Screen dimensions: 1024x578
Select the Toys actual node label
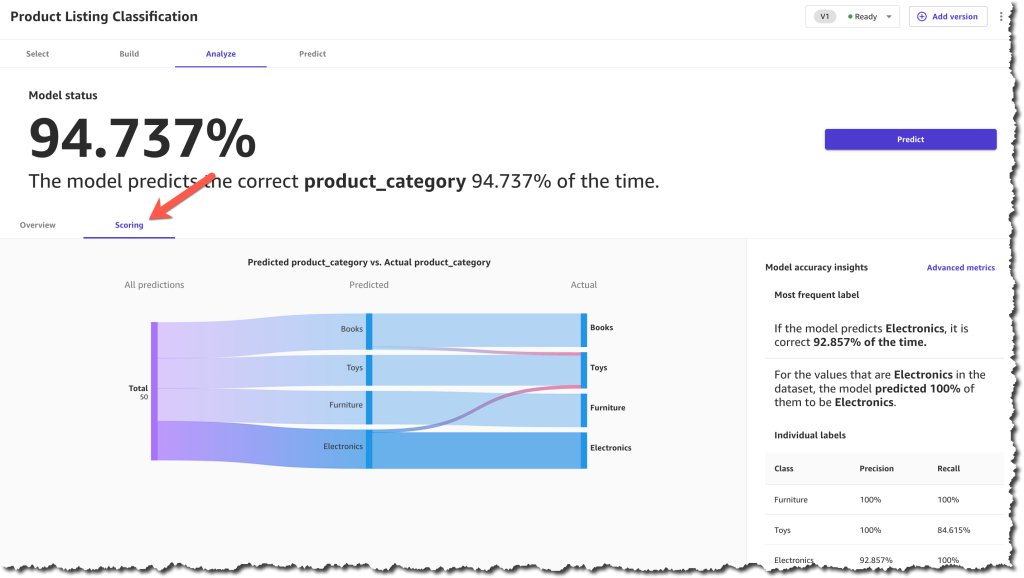598,368
